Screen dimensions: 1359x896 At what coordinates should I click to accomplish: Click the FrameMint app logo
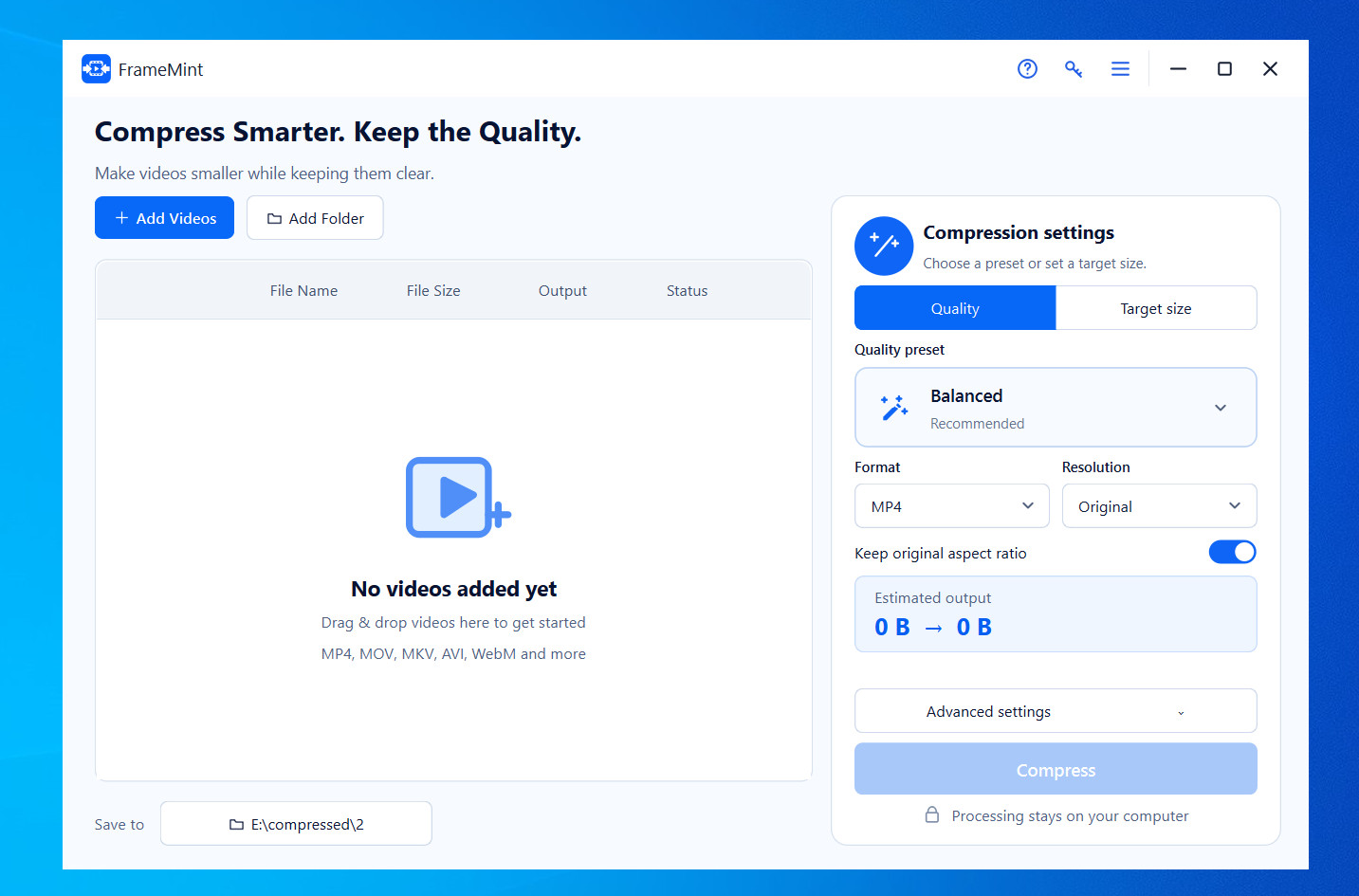click(x=96, y=69)
